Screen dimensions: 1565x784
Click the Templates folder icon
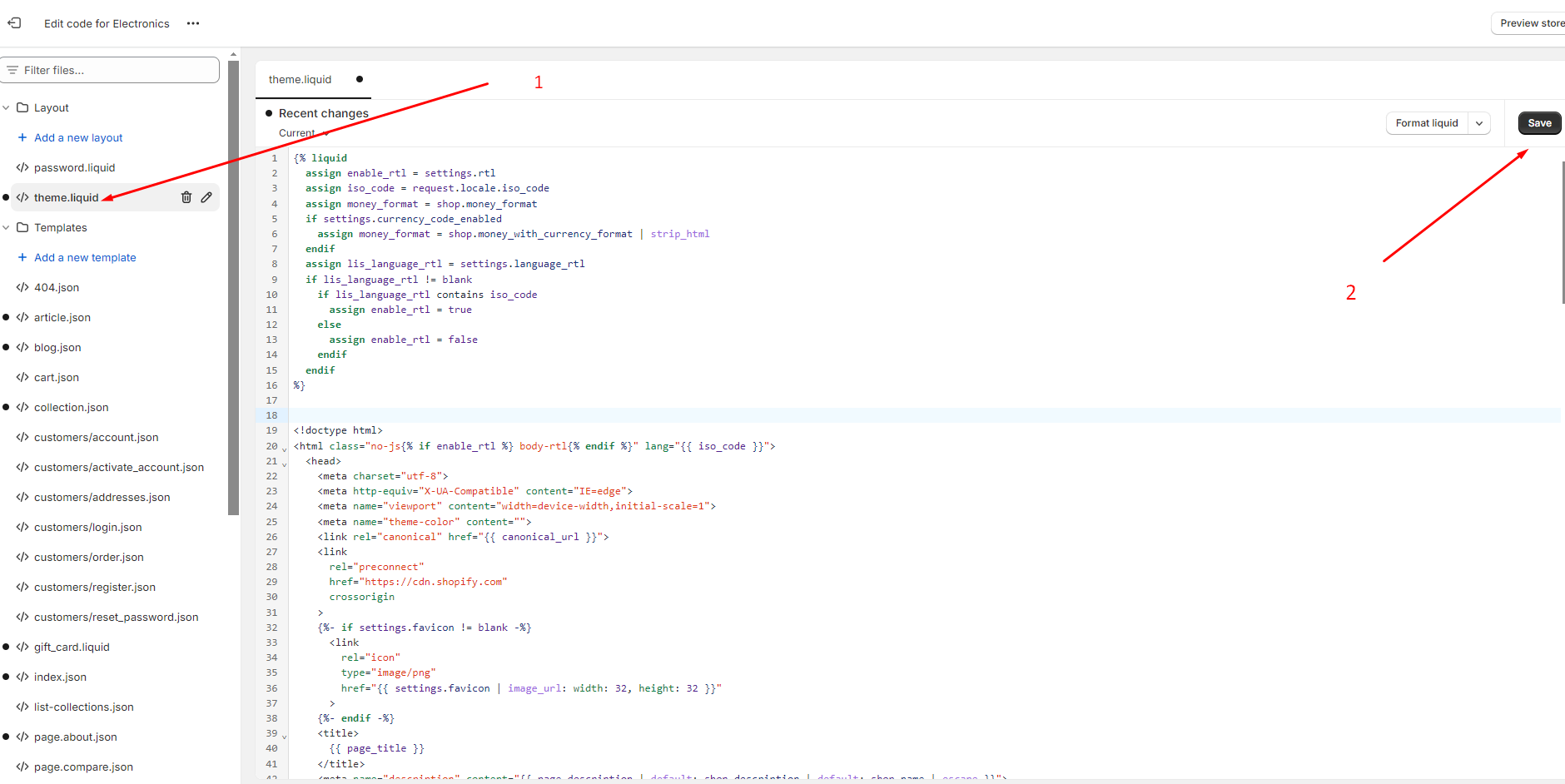coord(22,227)
